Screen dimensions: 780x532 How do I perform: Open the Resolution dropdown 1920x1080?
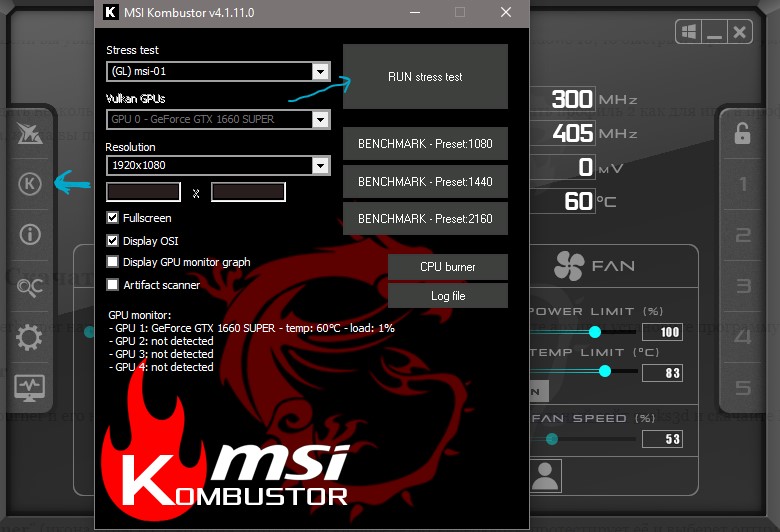(x=218, y=165)
